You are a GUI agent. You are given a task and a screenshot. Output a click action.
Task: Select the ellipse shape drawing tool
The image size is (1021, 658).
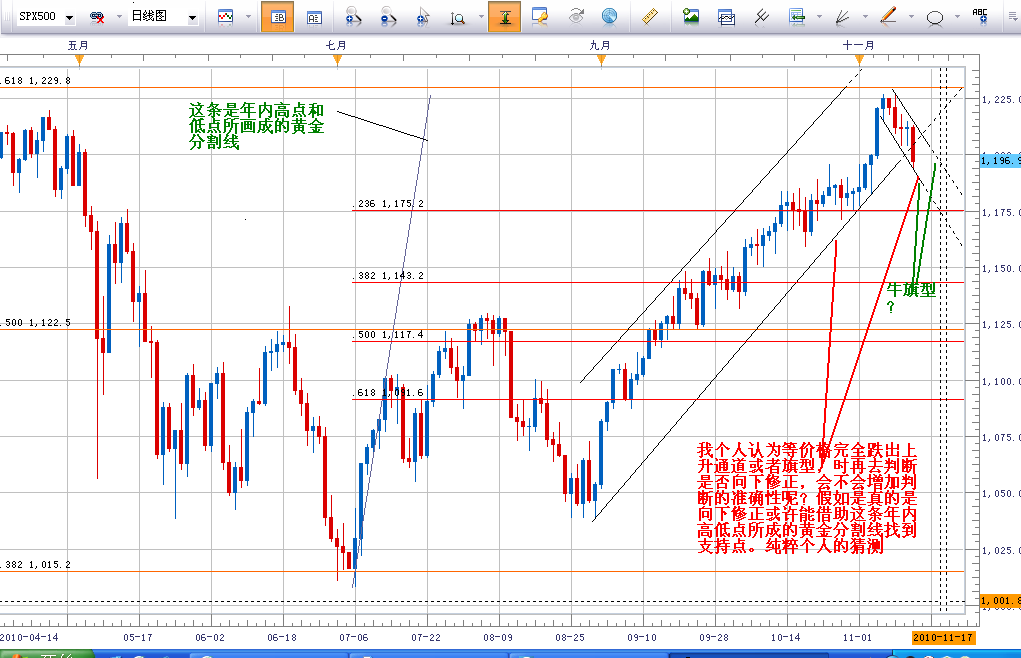[x=935, y=18]
